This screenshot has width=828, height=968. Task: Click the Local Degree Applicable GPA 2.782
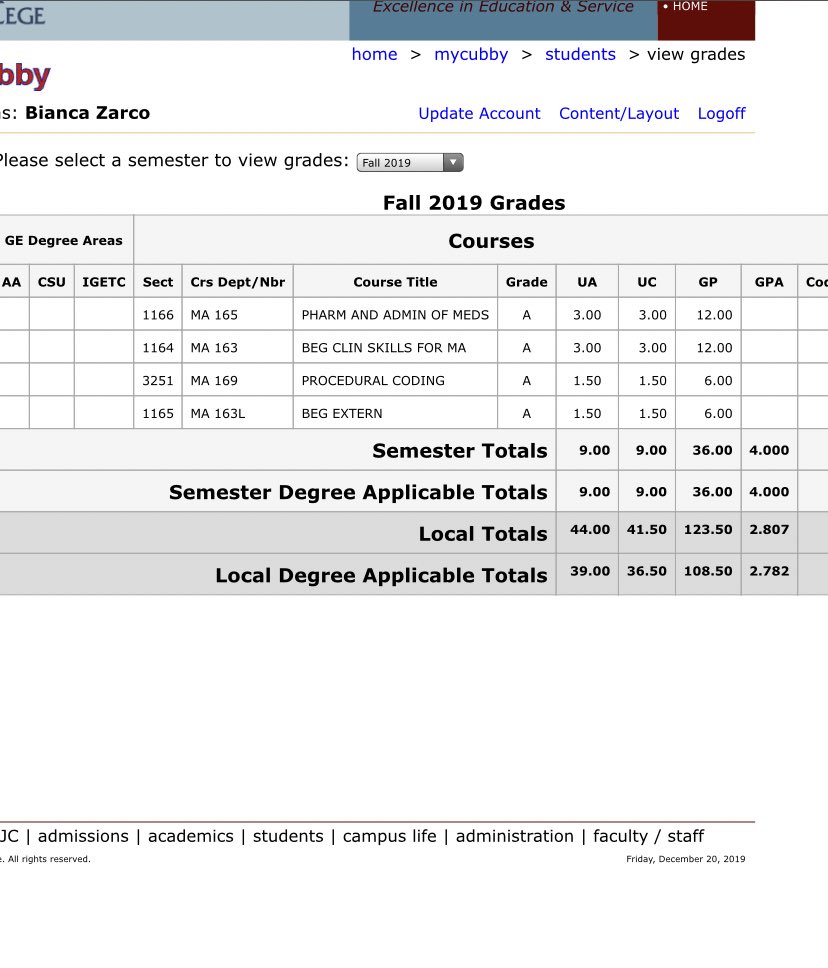click(x=769, y=570)
